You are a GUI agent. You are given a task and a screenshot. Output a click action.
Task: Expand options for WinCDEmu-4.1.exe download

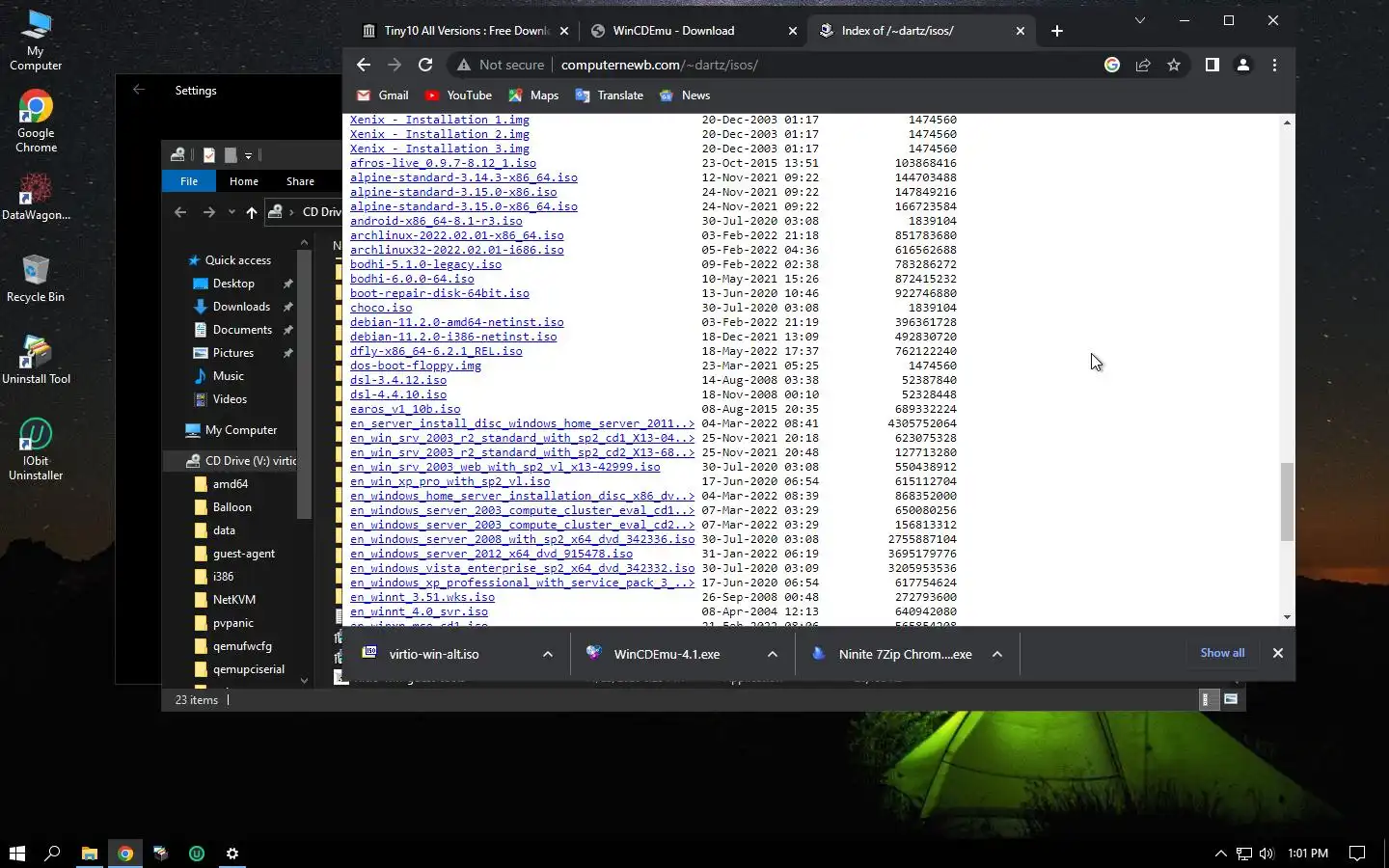pos(773,654)
